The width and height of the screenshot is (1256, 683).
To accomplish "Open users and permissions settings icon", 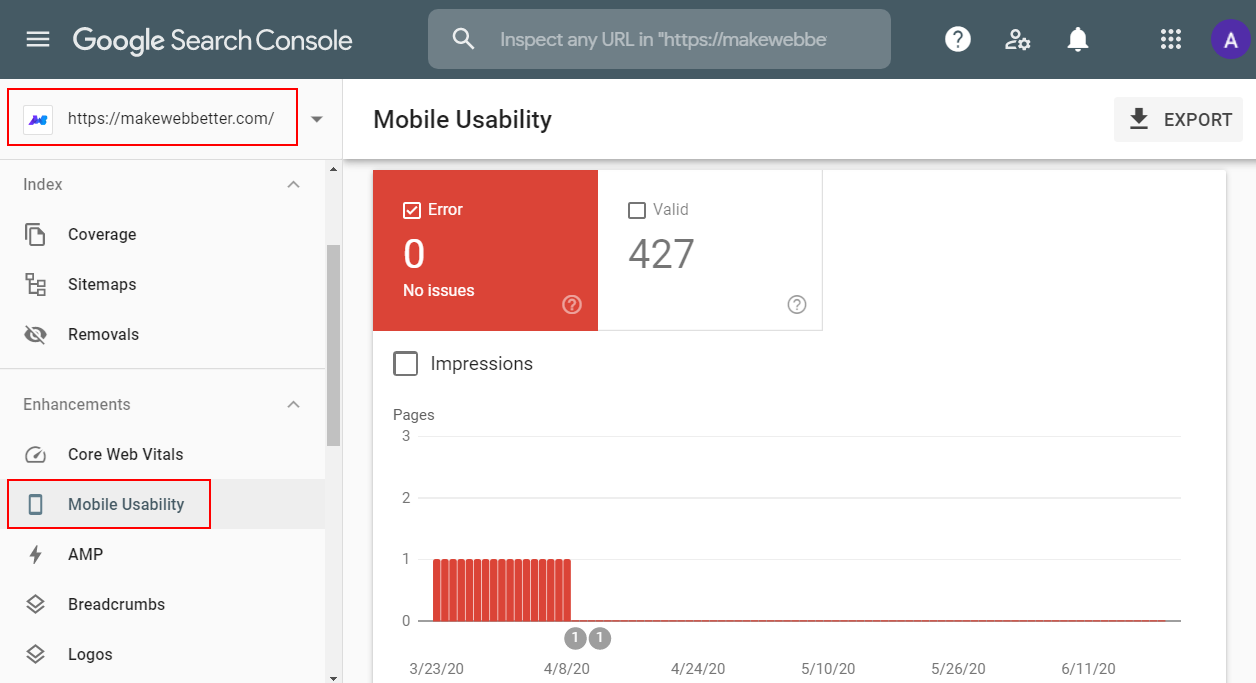I will (1018, 40).
